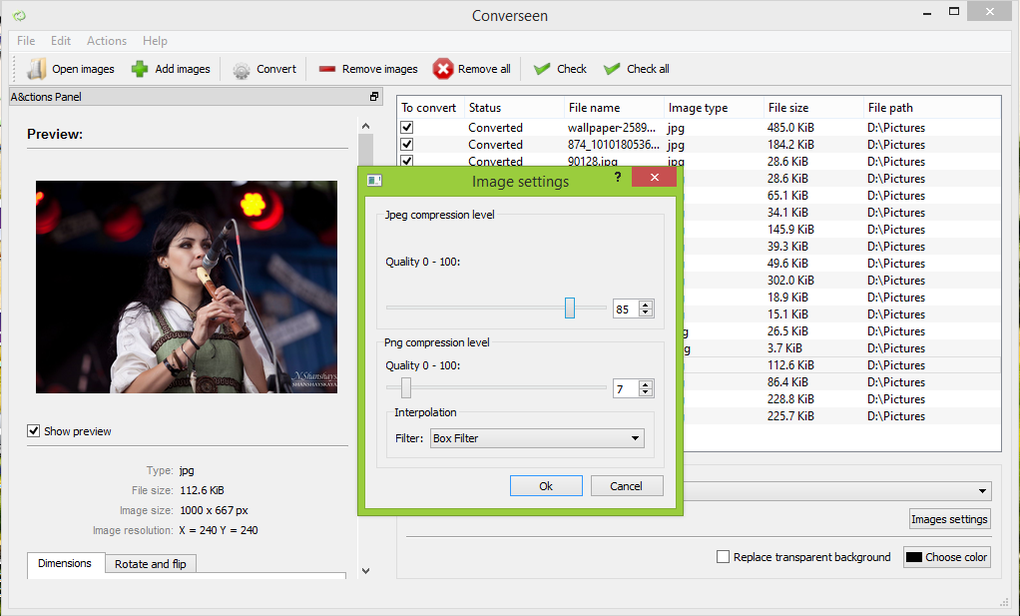Open the Edit menu
1020x616 pixels.
click(x=60, y=41)
